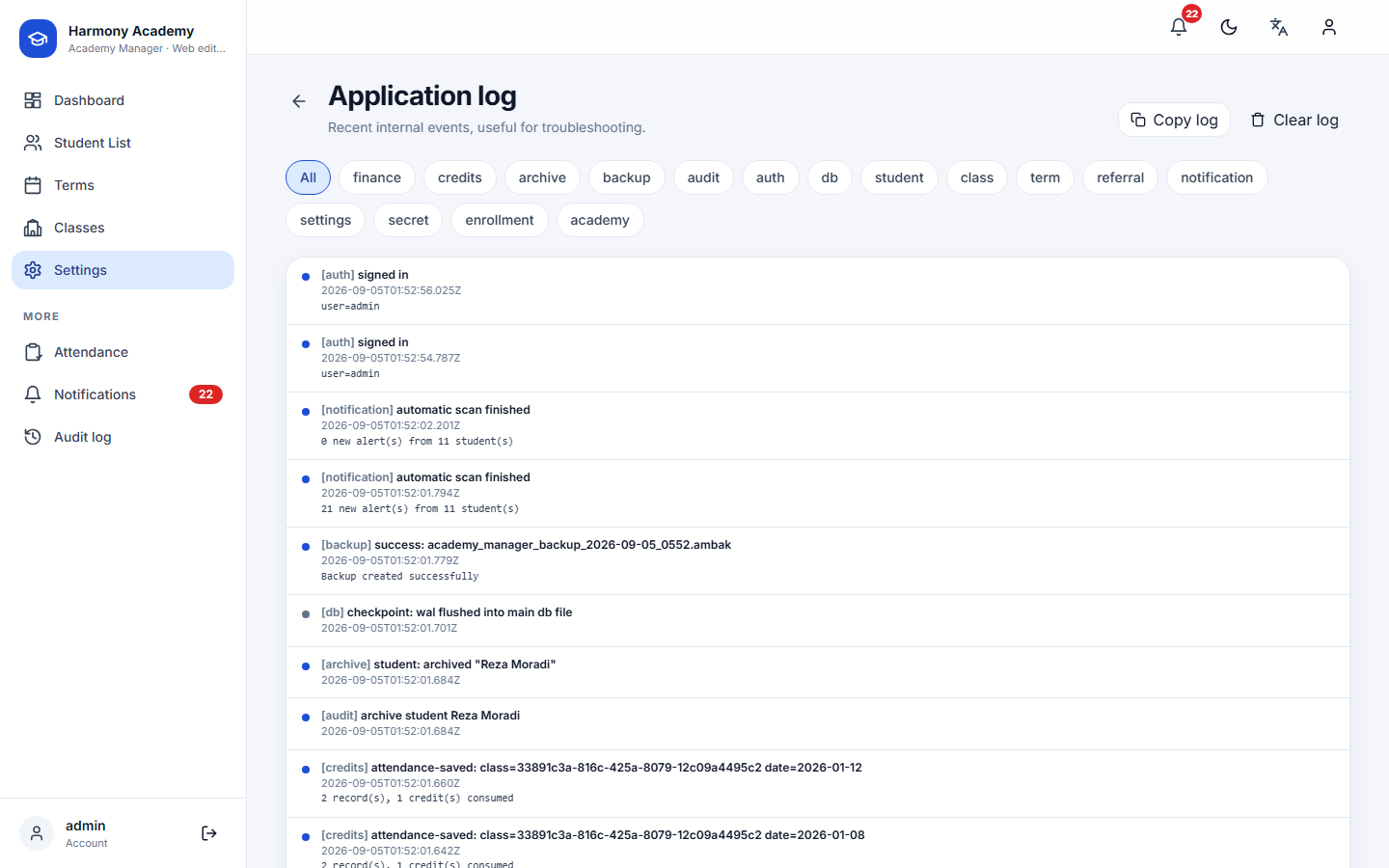
Task: Open Settings in the sidebar
Action: [123, 270]
